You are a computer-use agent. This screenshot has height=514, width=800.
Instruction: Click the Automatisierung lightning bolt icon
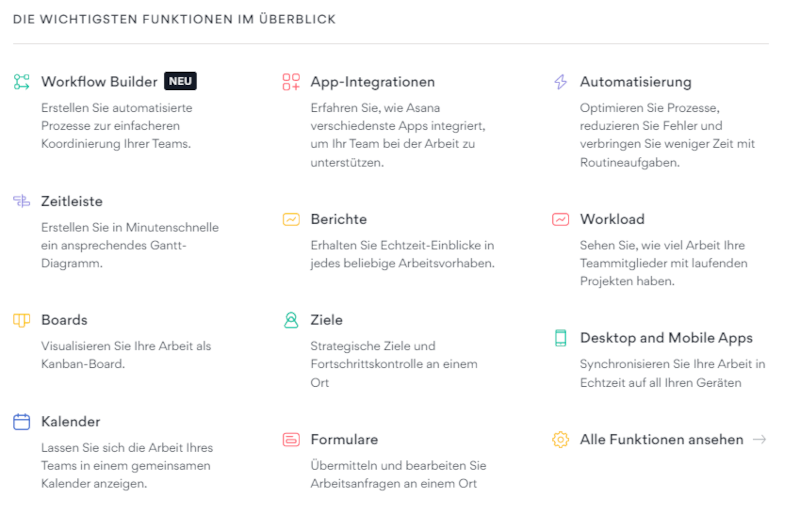[x=560, y=82]
